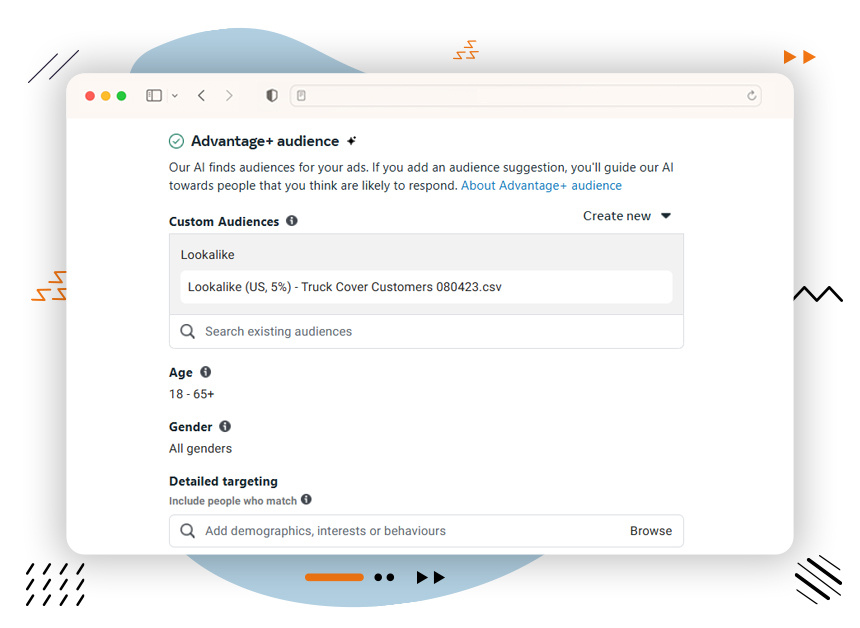Click the Add demographics, interests or behaviours field
The height and width of the screenshot is (628, 860).
tap(400, 531)
